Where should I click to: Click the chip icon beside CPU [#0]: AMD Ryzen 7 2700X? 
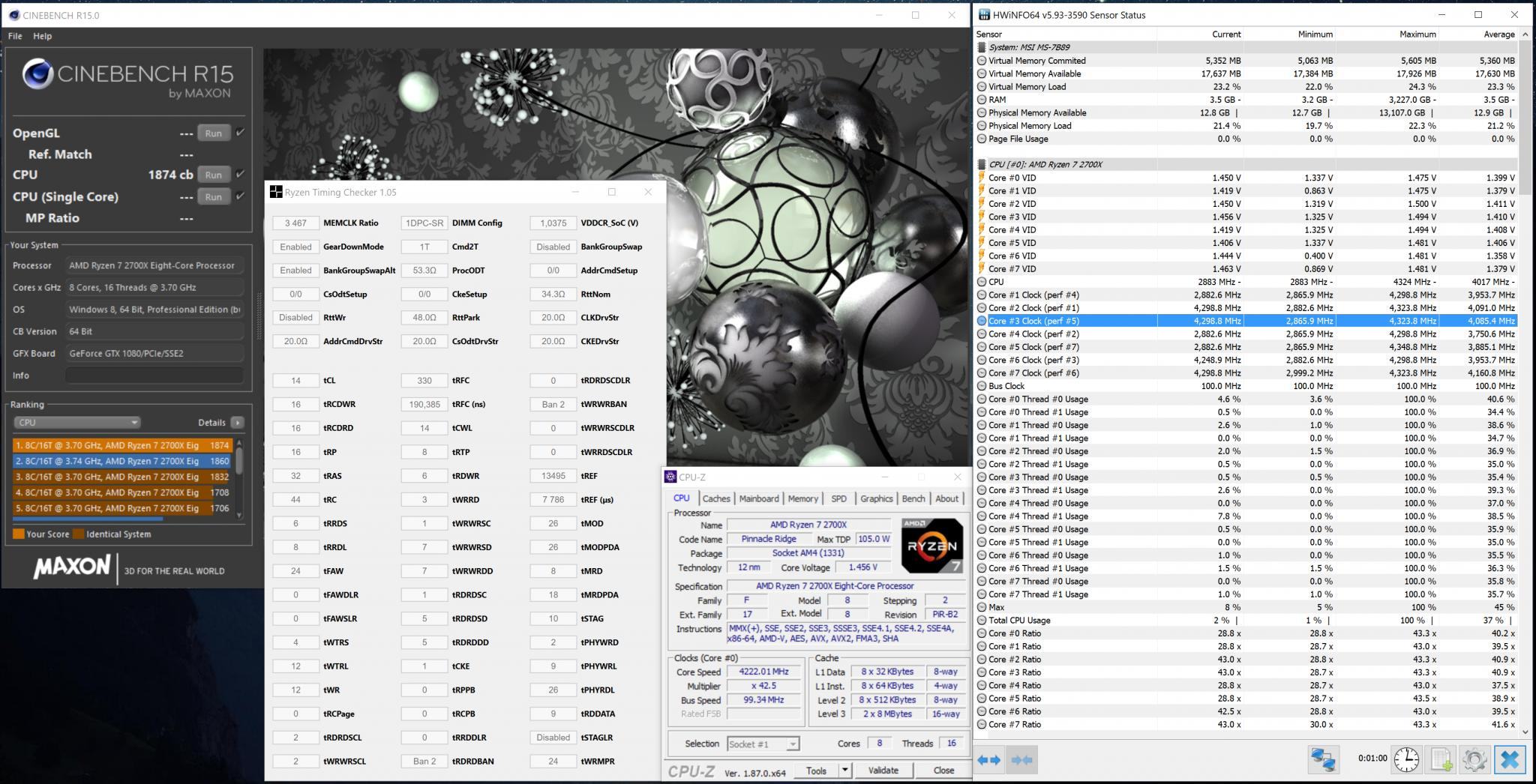(981, 164)
